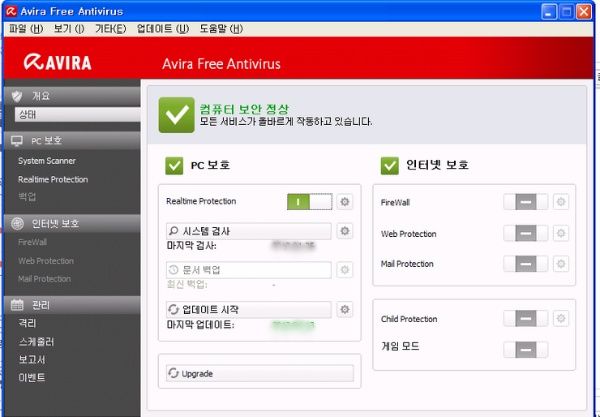
Task: Select FireWall in the sidebar
Action: pos(33,242)
